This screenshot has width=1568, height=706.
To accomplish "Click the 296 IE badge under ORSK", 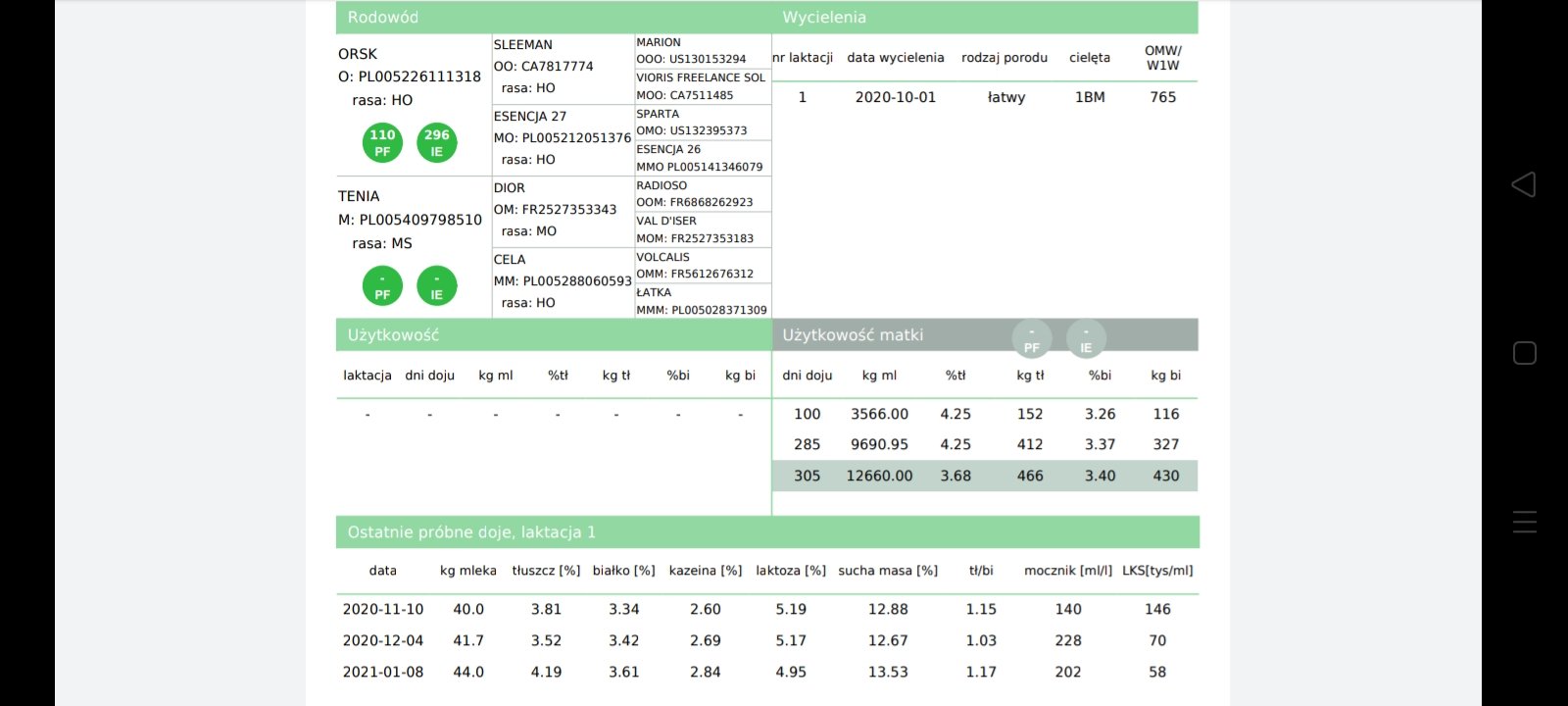I will 437,143.
